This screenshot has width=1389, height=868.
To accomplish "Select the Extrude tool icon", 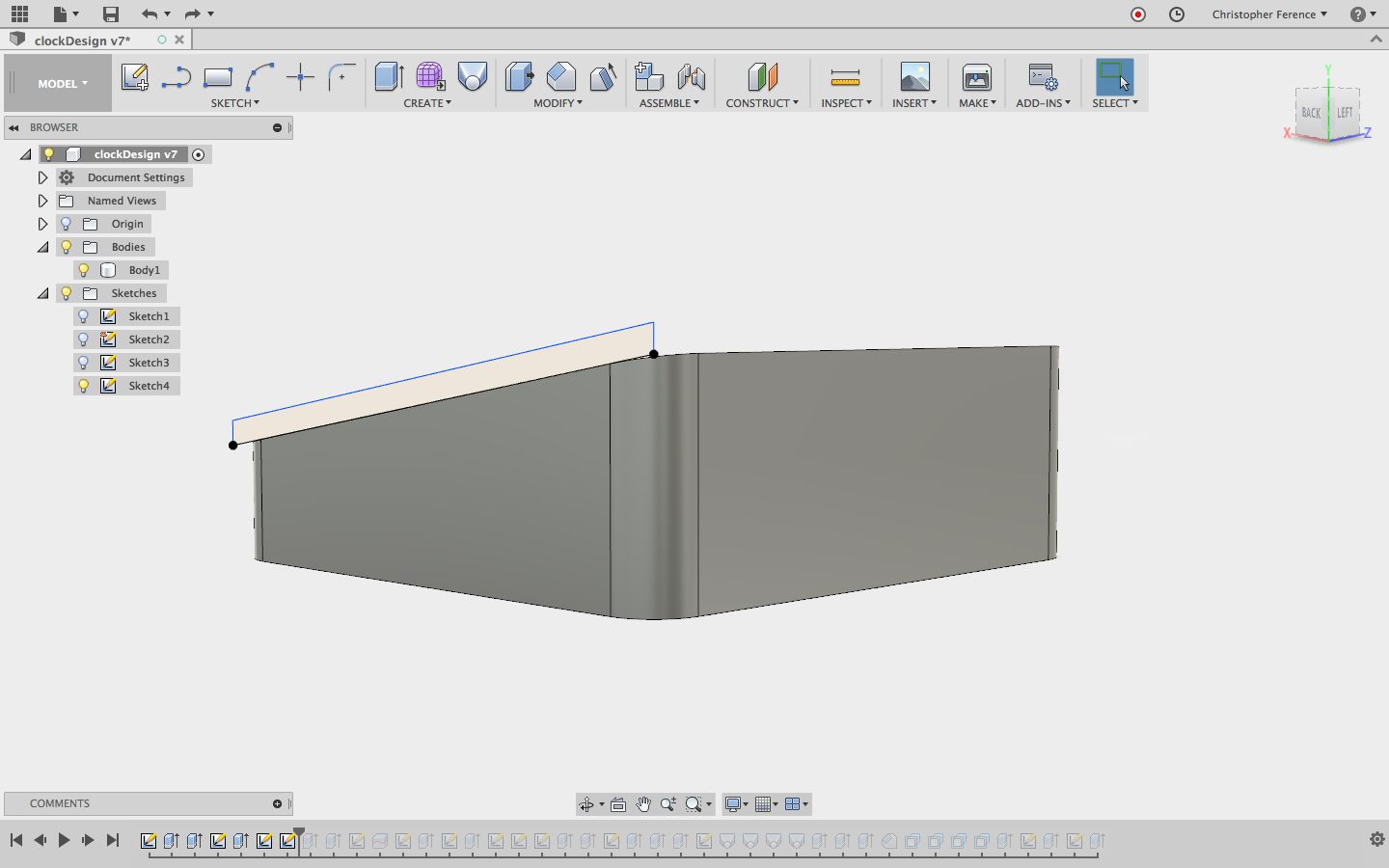I will (x=389, y=77).
